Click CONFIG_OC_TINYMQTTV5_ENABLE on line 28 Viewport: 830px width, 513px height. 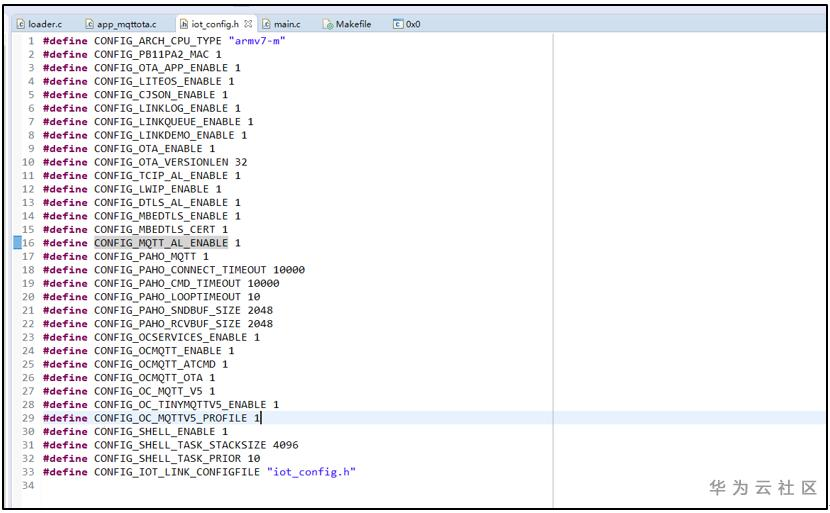(180, 405)
